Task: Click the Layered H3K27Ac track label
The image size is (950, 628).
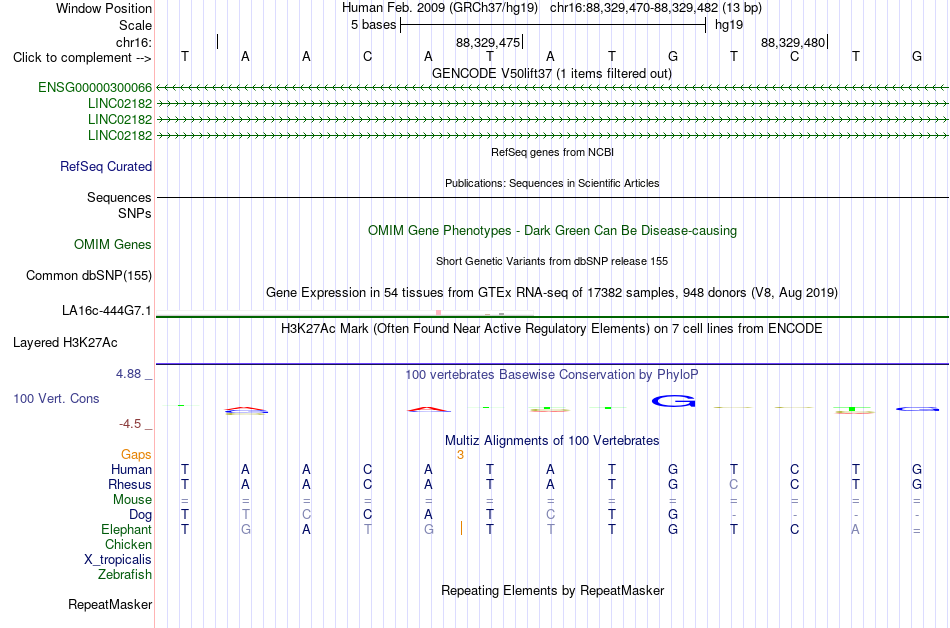Action: 65,343
